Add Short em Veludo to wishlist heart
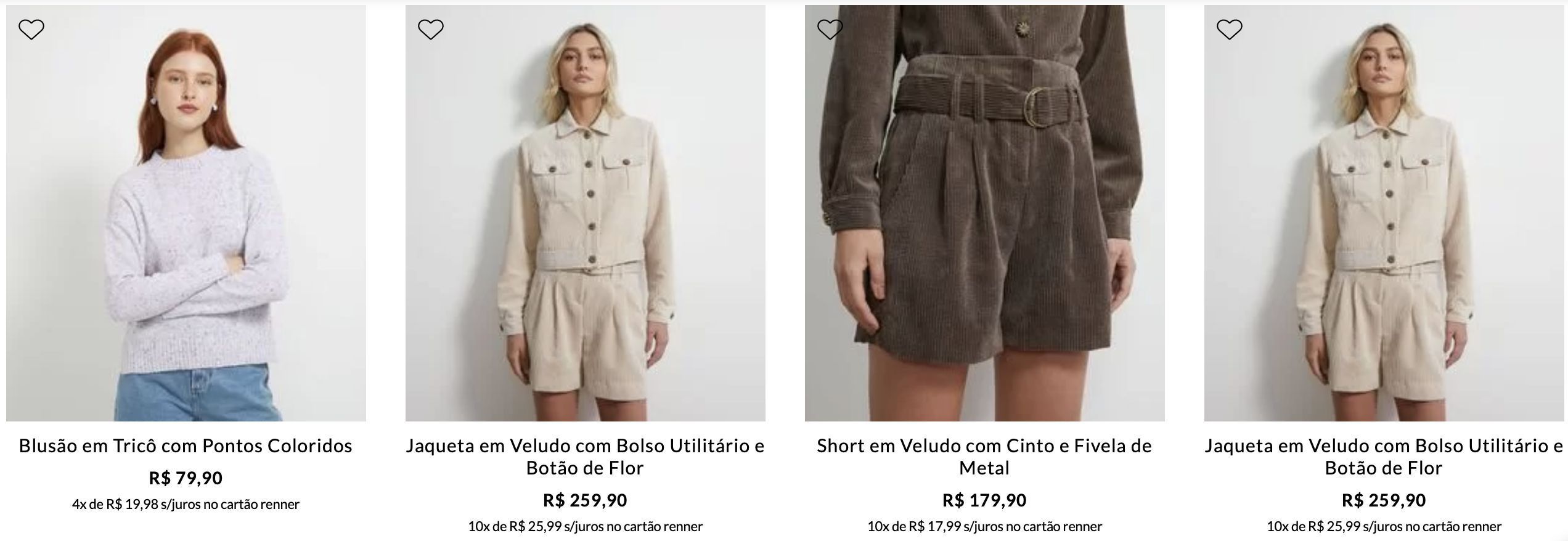 (x=830, y=29)
